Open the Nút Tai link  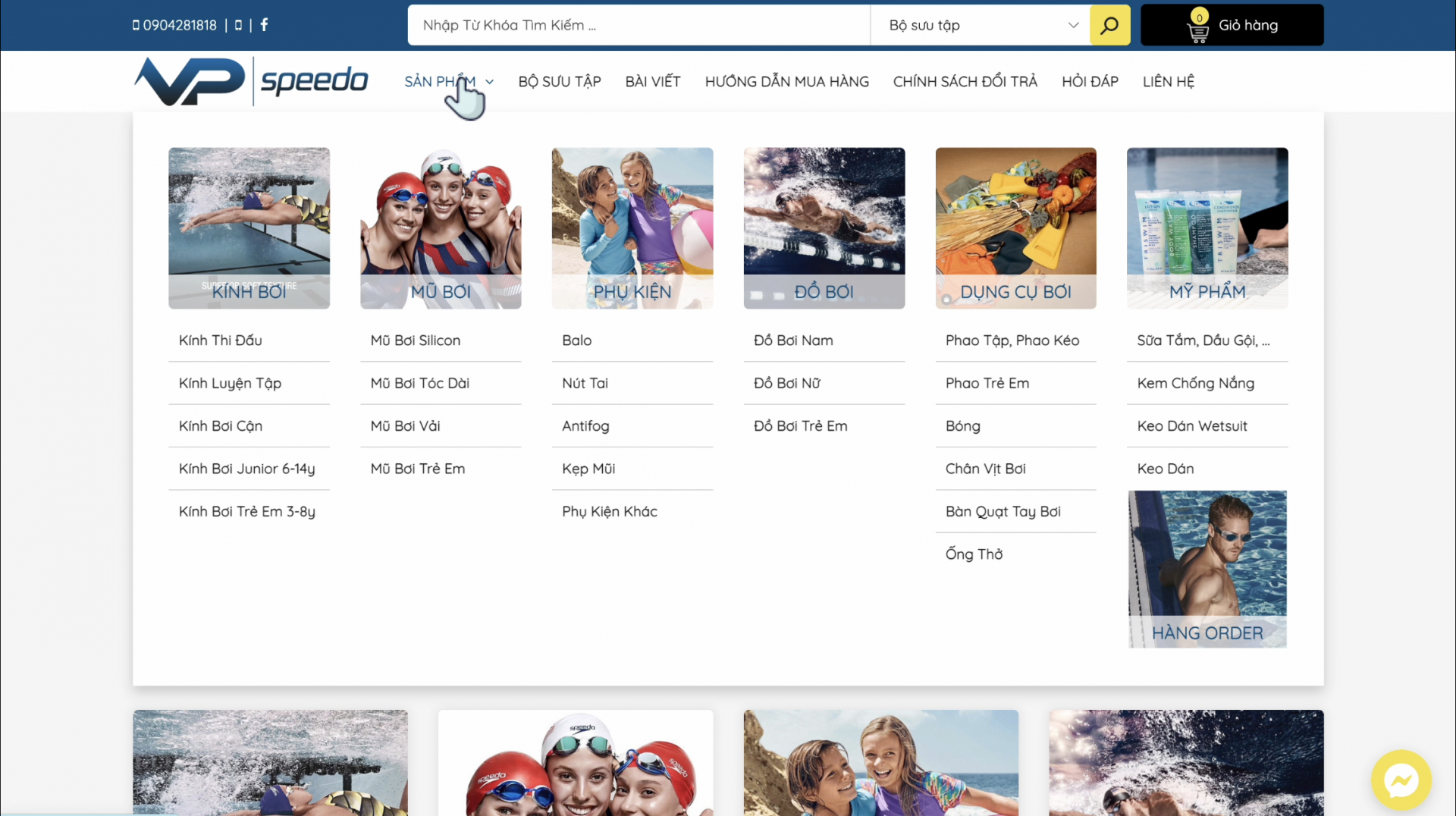tap(585, 383)
